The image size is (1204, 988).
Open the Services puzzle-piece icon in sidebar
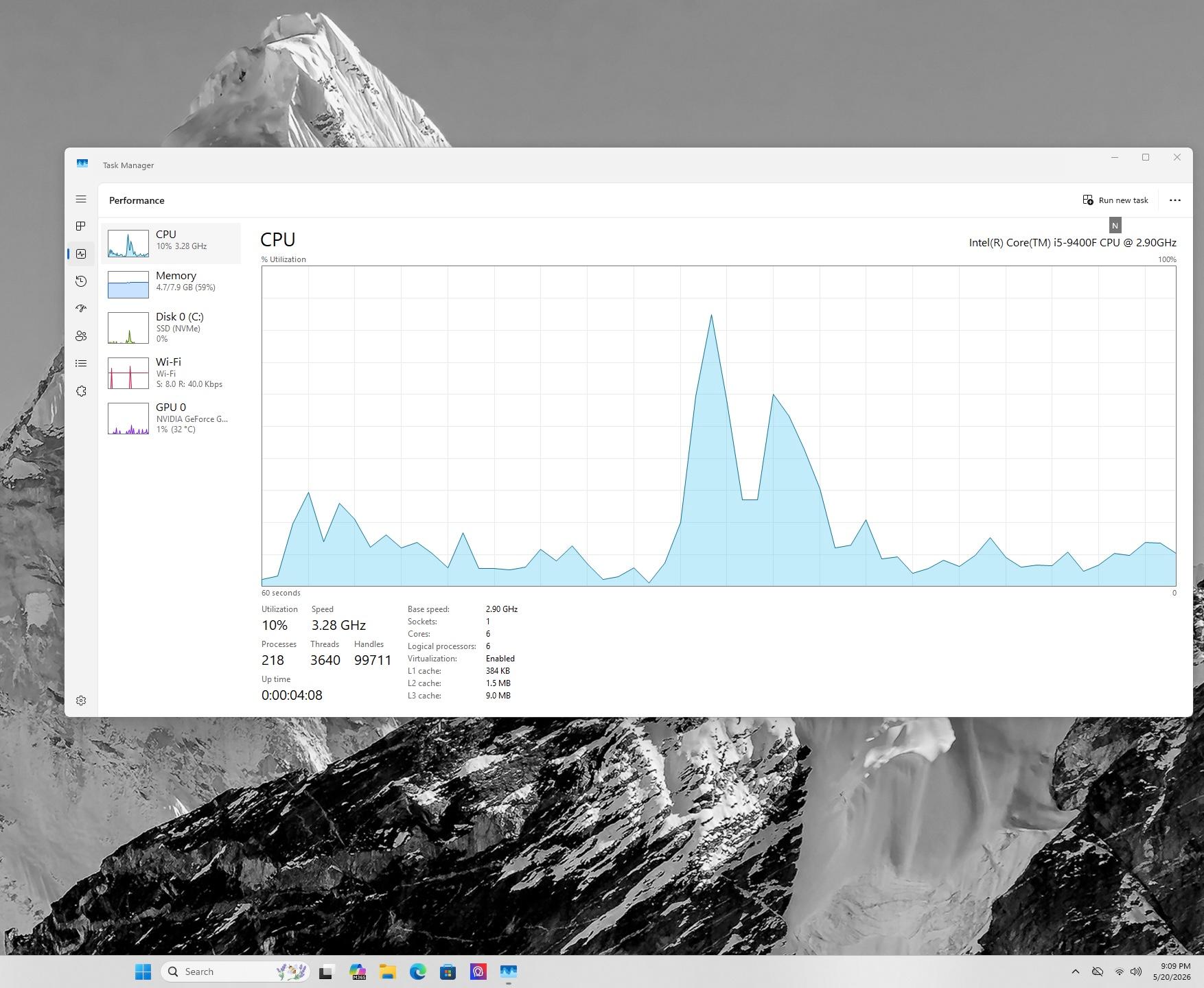coord(81,391)
